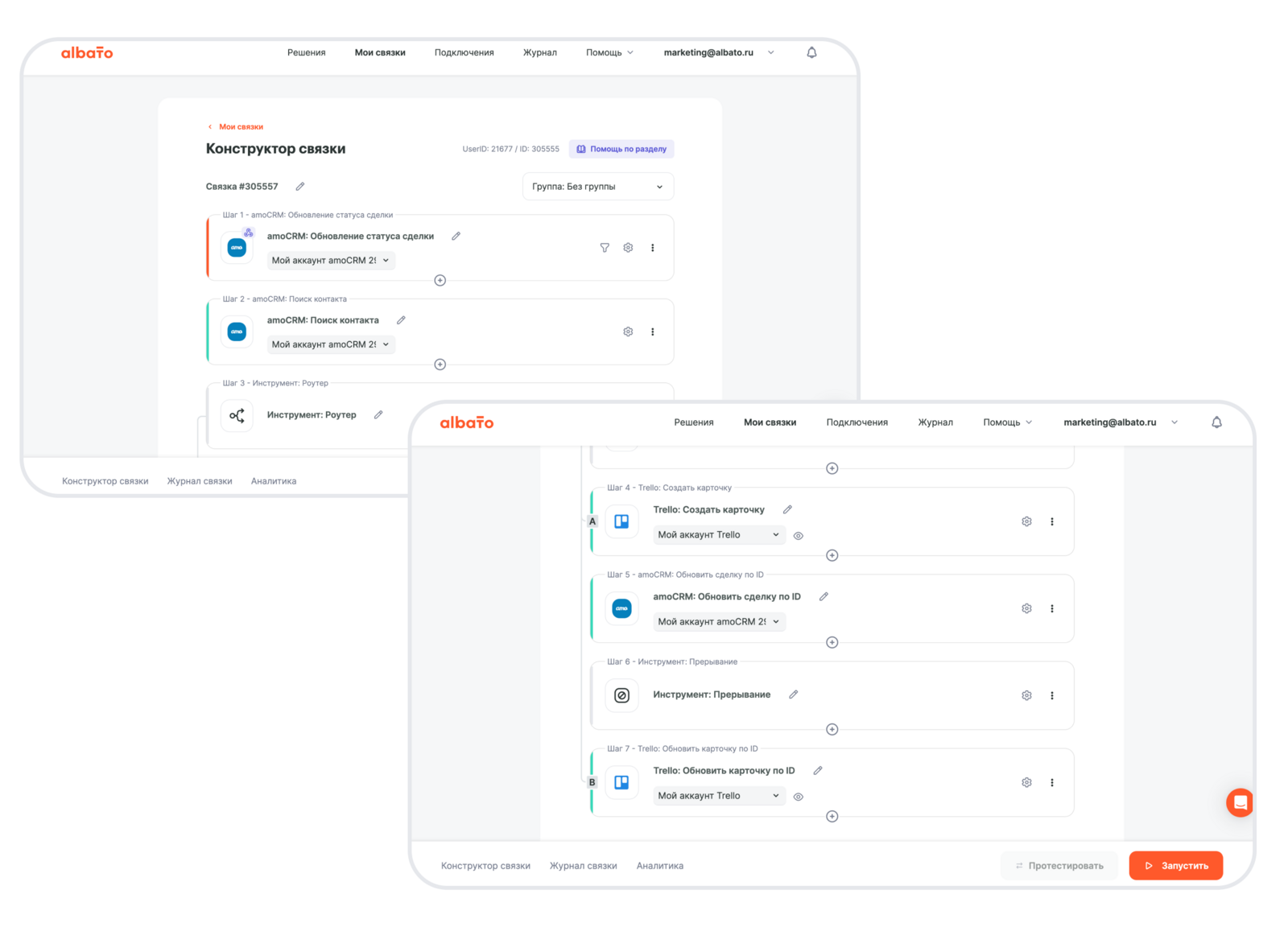This screenshot has height=927, width=1288.
Task: Click the Помощь по разделу button
Action: click(x=621, y=149)
